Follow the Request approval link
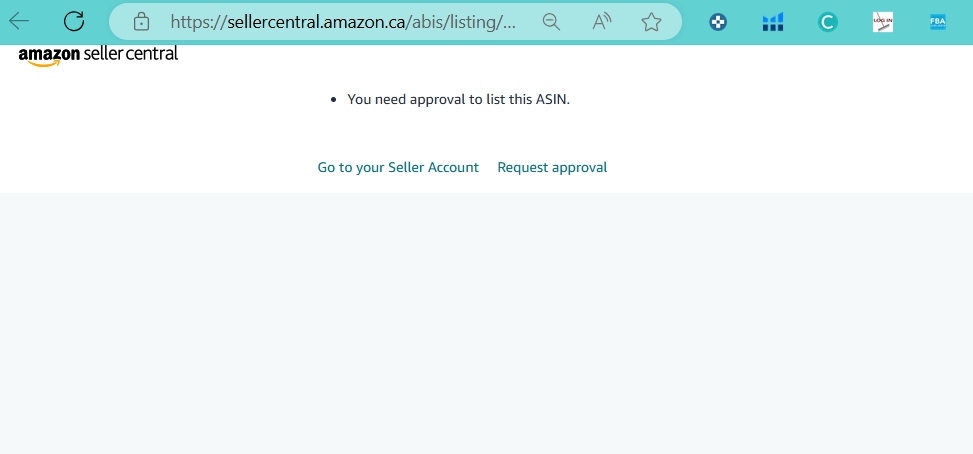The width and height of the screenshot is (973, 454). pos(552,167)
